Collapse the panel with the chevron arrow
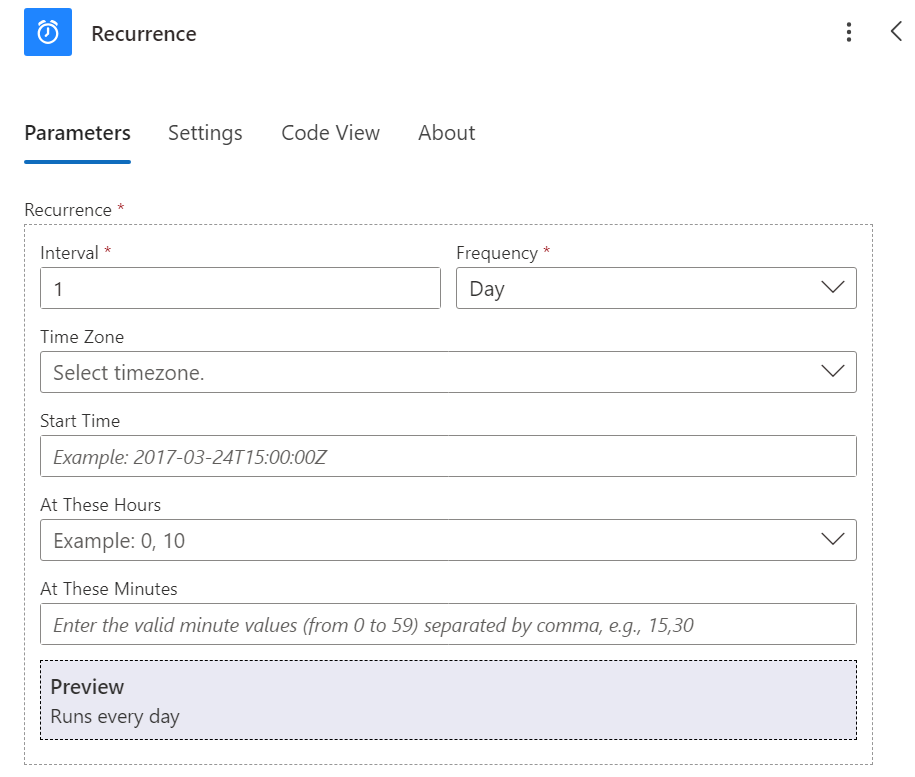Image resolution: width=915 pixels, height=777 pixels. 896,31
